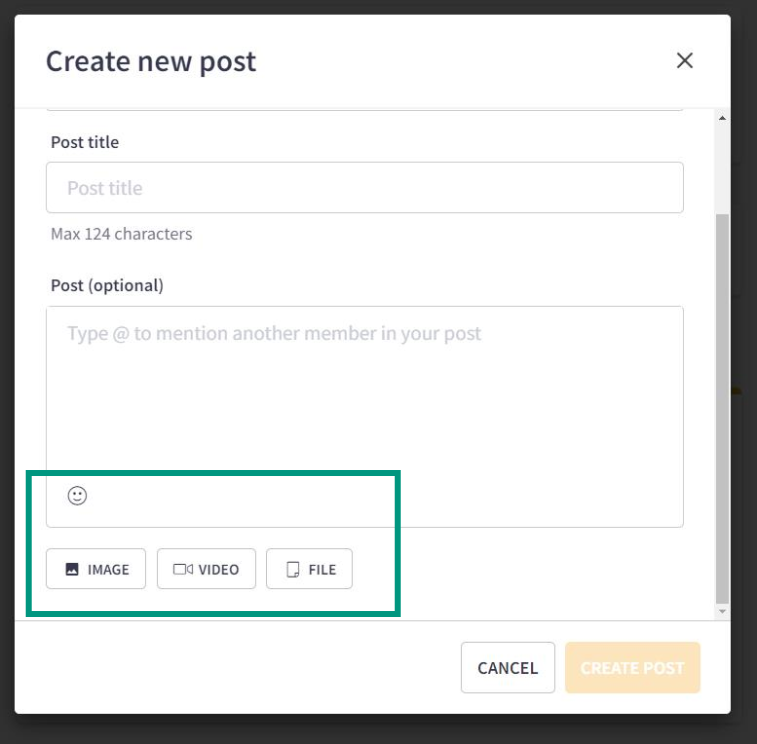Click the "Create new post" heading
Image resolution: width=757 pixels, height=744 pixels.
pyautogui.click(x=151, y=62)
